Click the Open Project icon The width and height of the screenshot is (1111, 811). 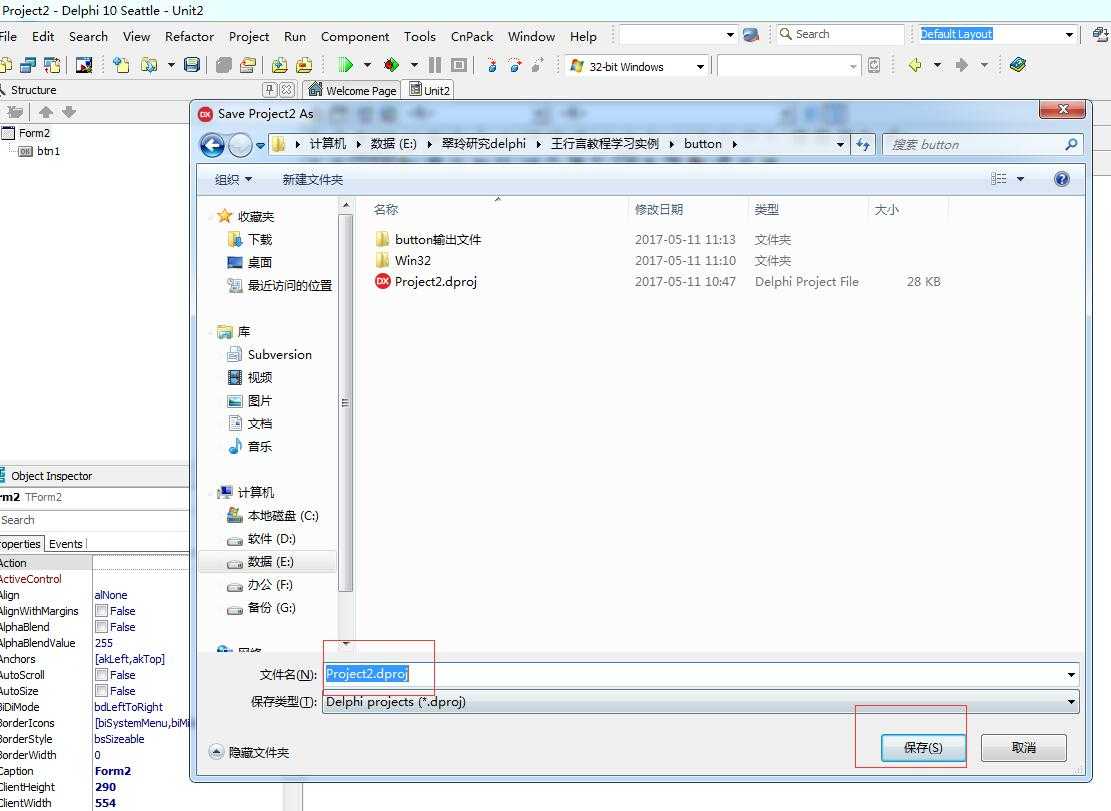248,65
